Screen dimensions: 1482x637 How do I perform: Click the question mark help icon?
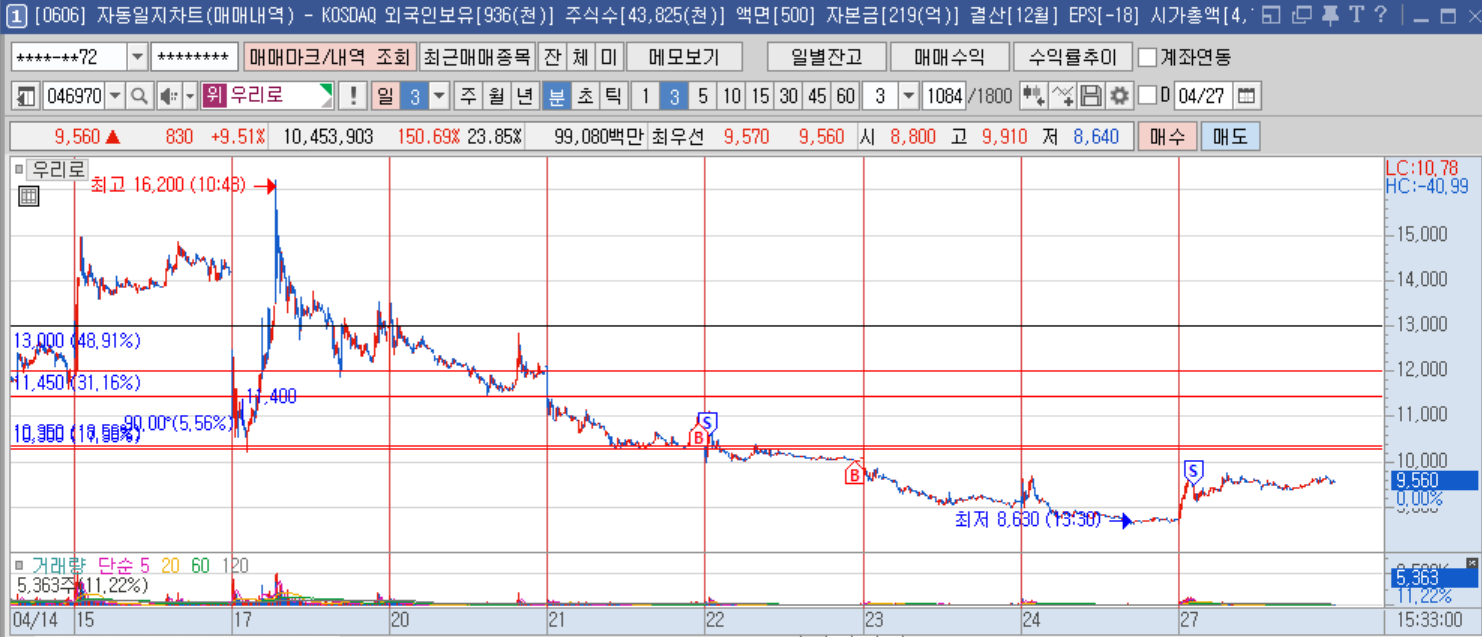pyautogui.click(x=1381, y=15)
